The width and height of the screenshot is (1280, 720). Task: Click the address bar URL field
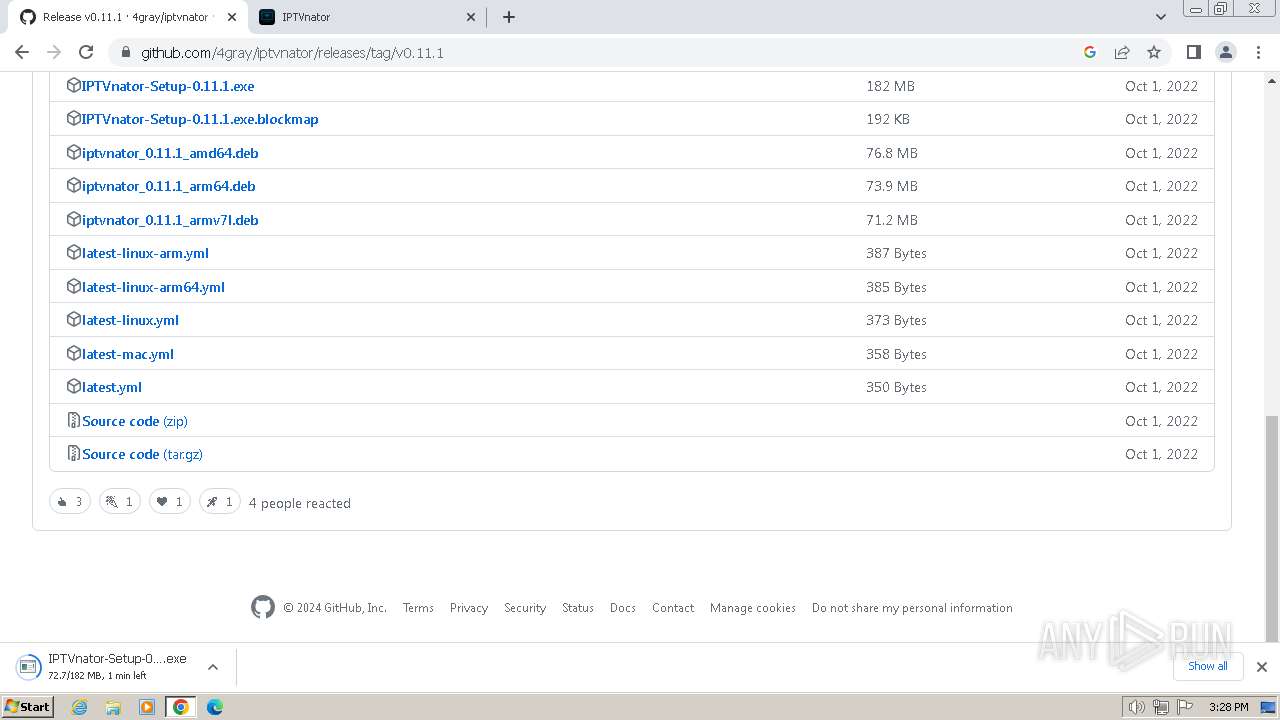click(600, 52)
